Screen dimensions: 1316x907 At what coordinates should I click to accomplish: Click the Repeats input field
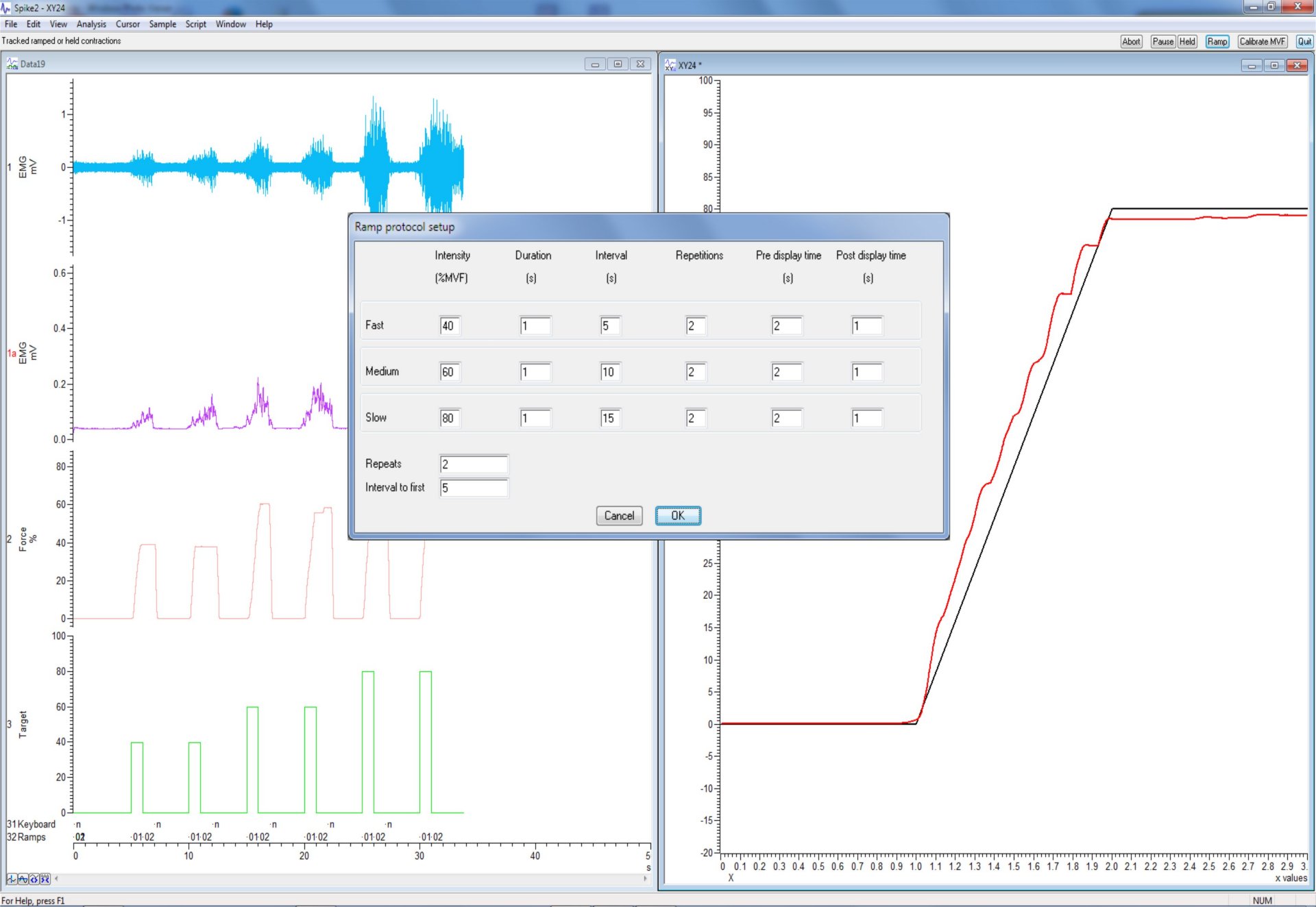coord(474,464)
